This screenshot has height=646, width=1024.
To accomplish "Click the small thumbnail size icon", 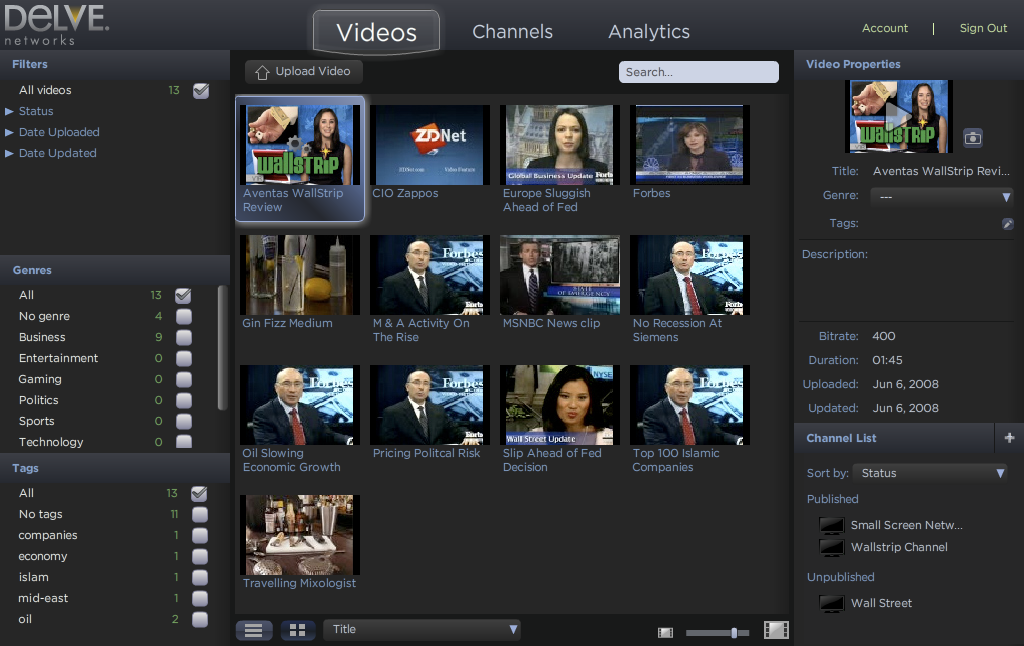I will [665, 632].
